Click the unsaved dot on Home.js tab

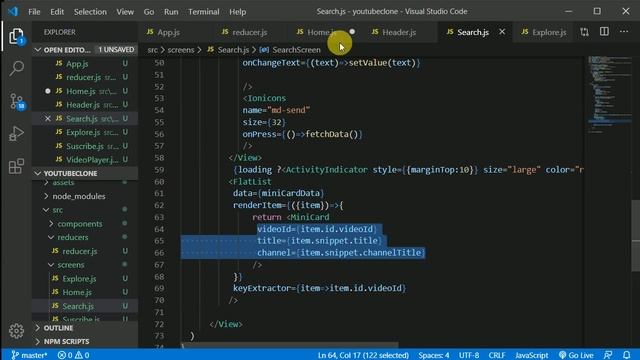click(x=352, y=32)
